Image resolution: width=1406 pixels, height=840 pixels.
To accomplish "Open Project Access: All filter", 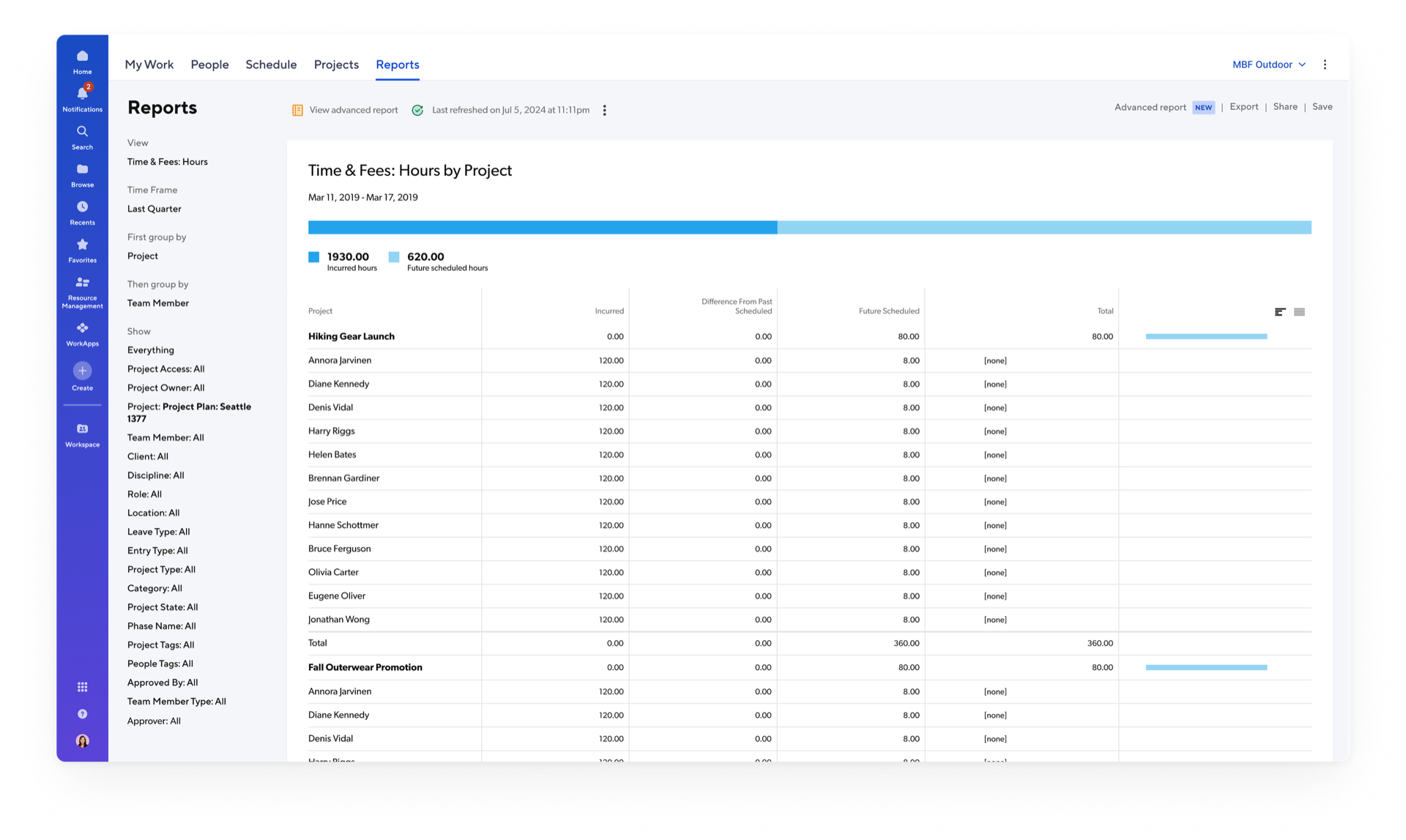I will tap(166, 369).
